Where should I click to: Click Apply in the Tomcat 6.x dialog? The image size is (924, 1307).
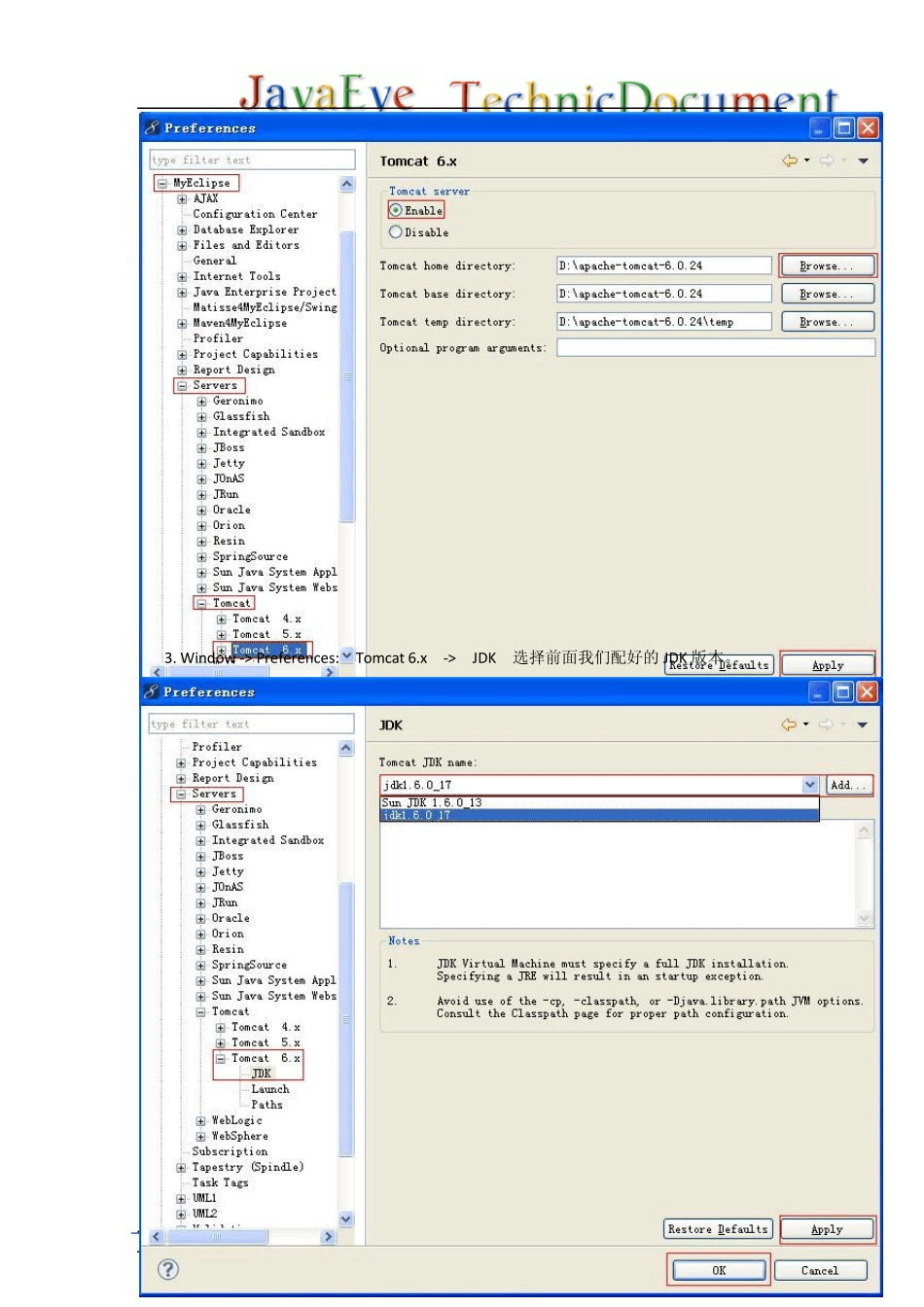828,665
